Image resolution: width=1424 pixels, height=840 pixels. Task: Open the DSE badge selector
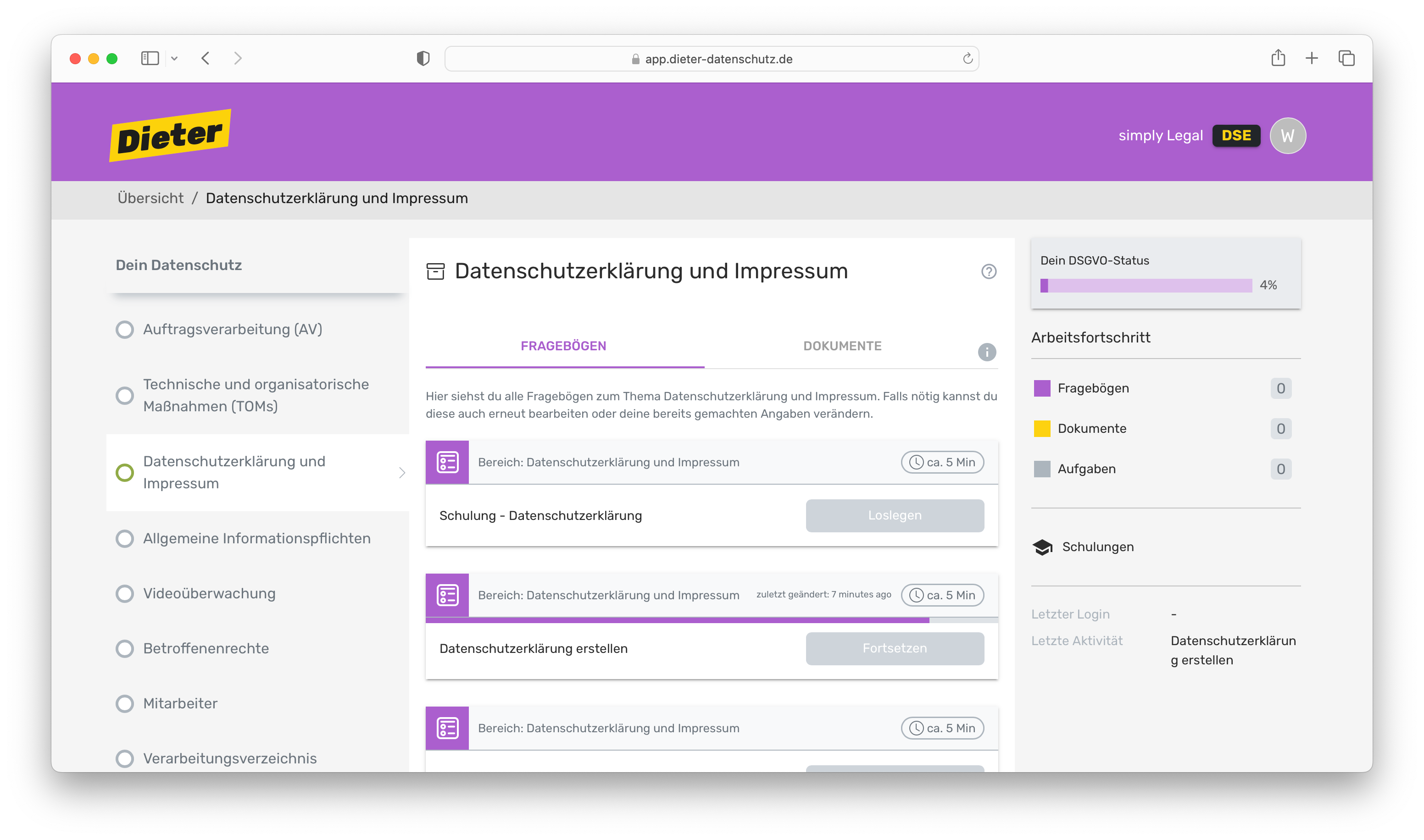point(1236,136)
